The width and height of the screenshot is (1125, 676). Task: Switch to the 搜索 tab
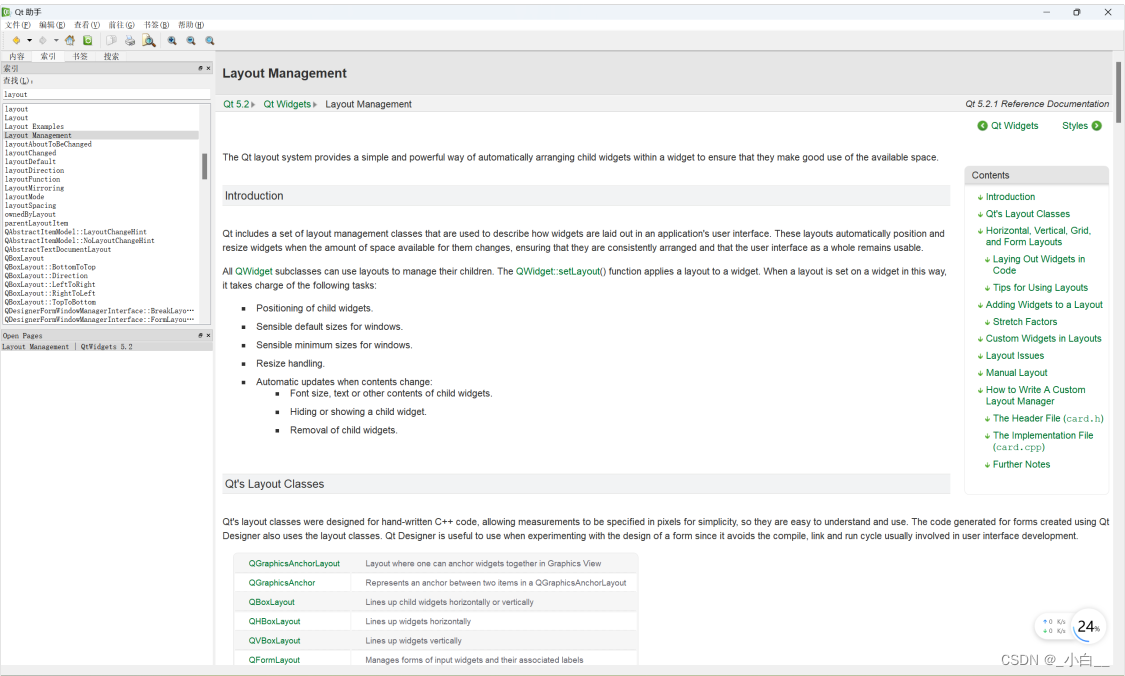click(111, 56)
